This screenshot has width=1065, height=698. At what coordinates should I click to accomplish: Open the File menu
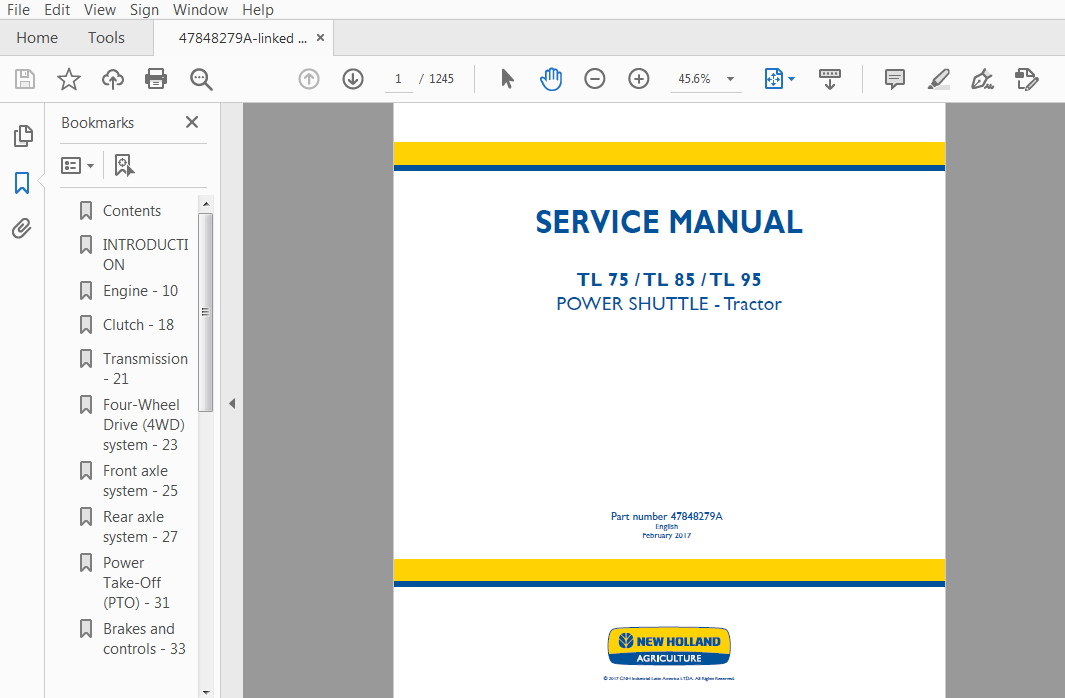(x=18, y=10)
